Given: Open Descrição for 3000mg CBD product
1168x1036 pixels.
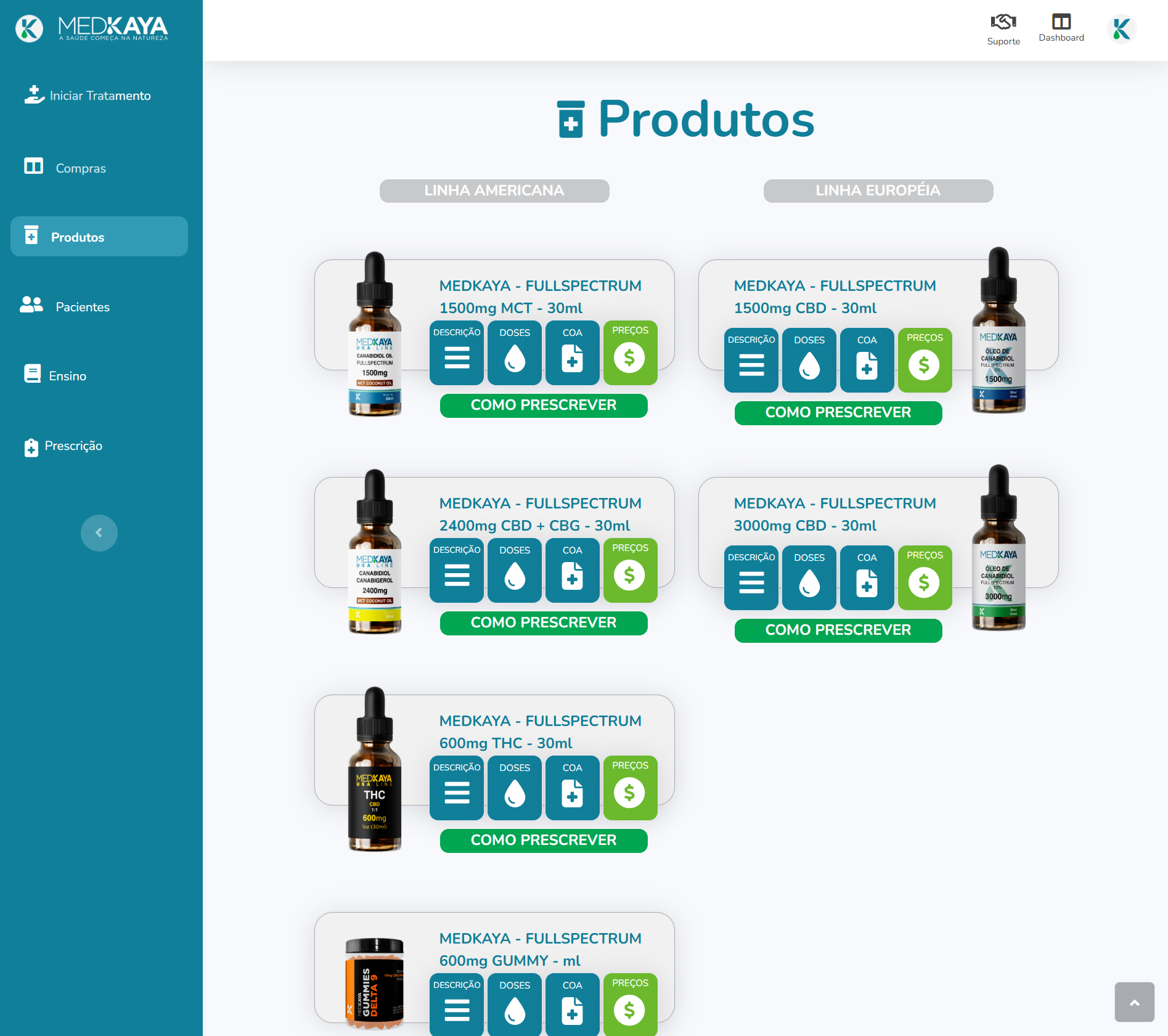Looking at the screenshot, I should click(751, 577).
